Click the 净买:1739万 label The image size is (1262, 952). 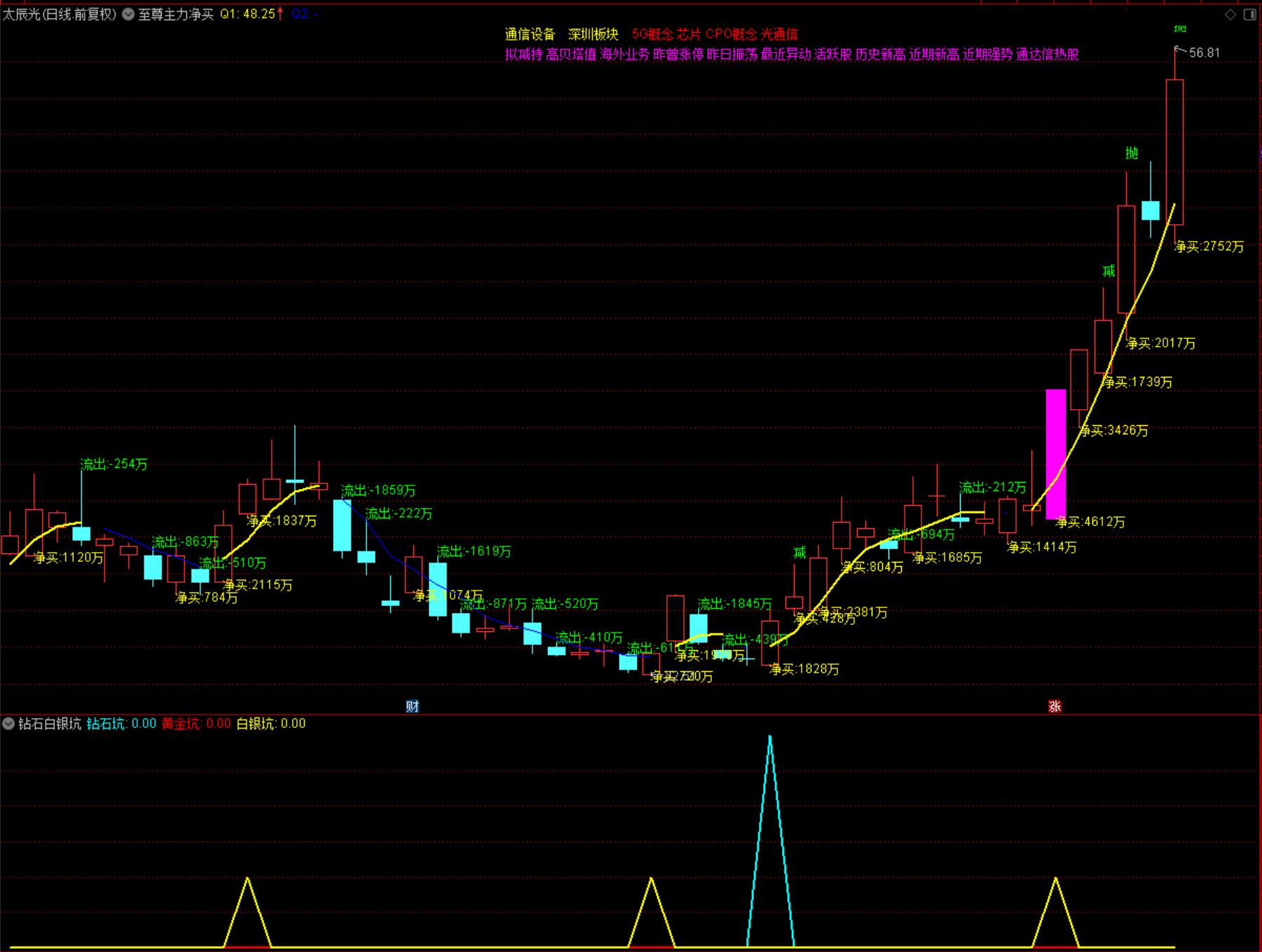[x=1137, y=382]
